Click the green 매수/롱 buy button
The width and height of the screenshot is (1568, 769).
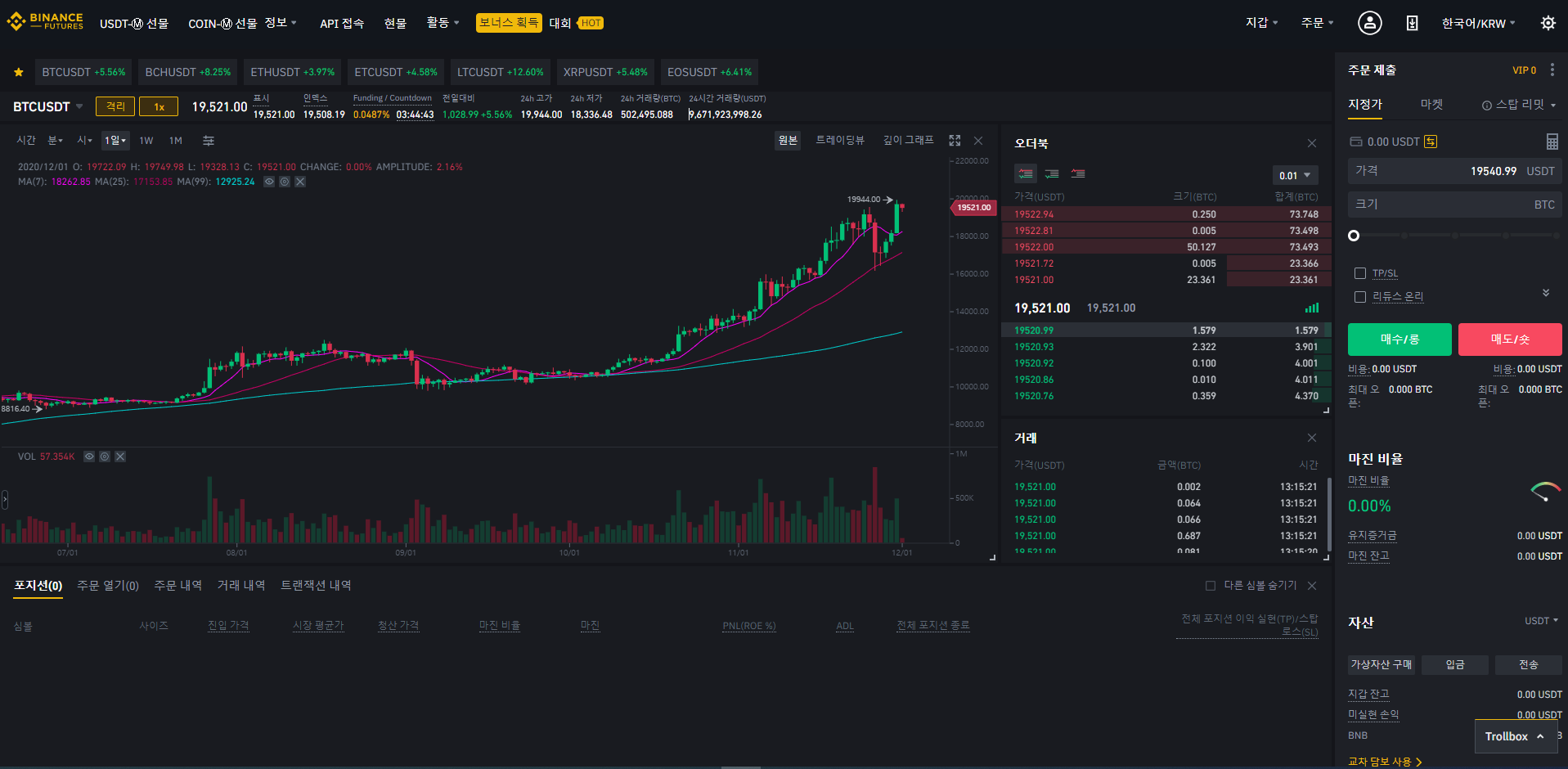tap(1399, 340)
